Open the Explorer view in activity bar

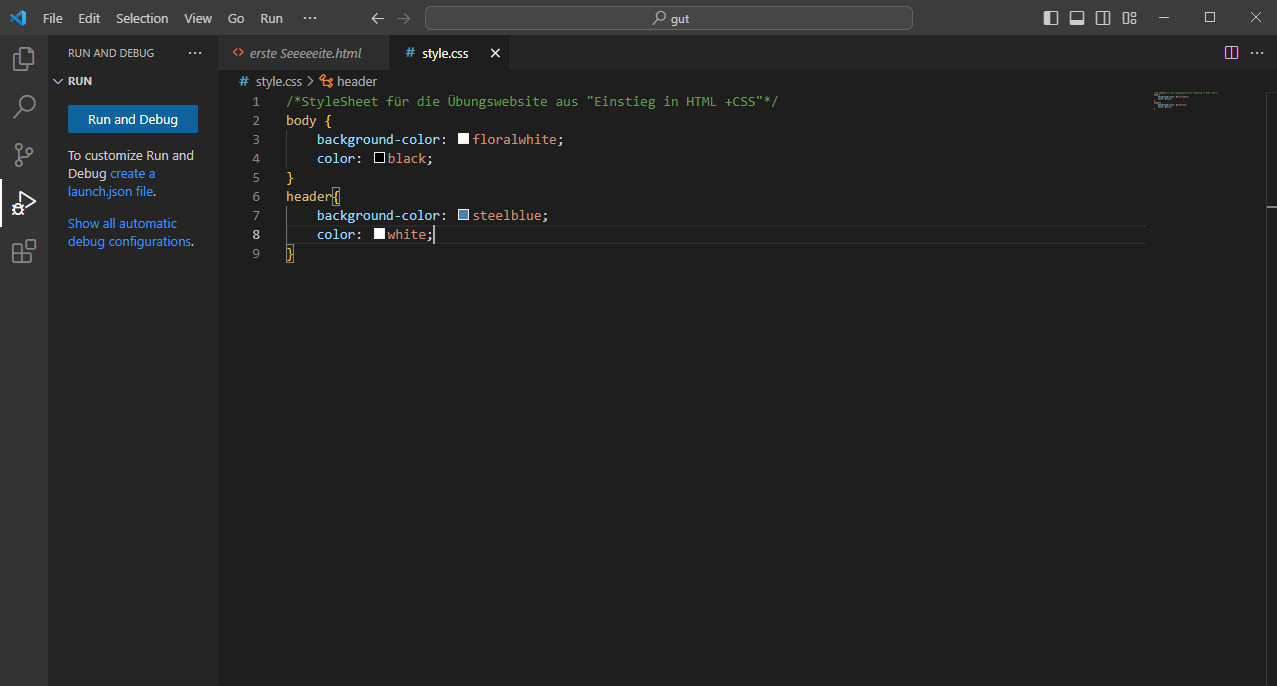pyautogui.click(x=24, y=59)
